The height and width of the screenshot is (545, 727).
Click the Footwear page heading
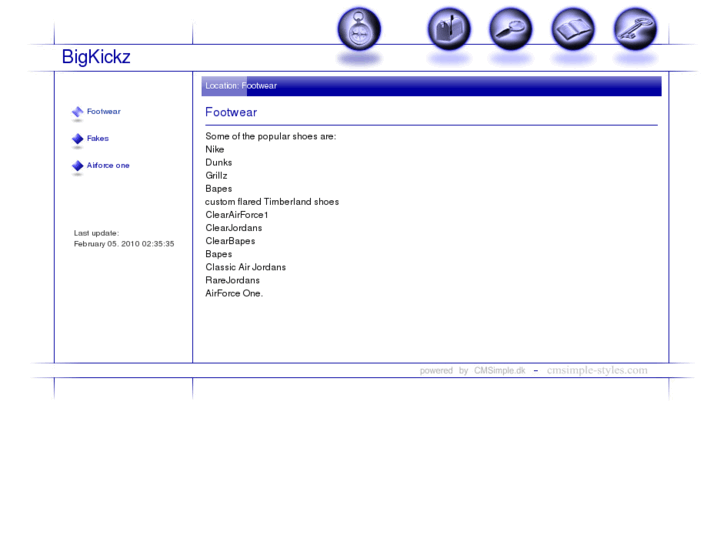pyautogui.click(x=231, y=112)
